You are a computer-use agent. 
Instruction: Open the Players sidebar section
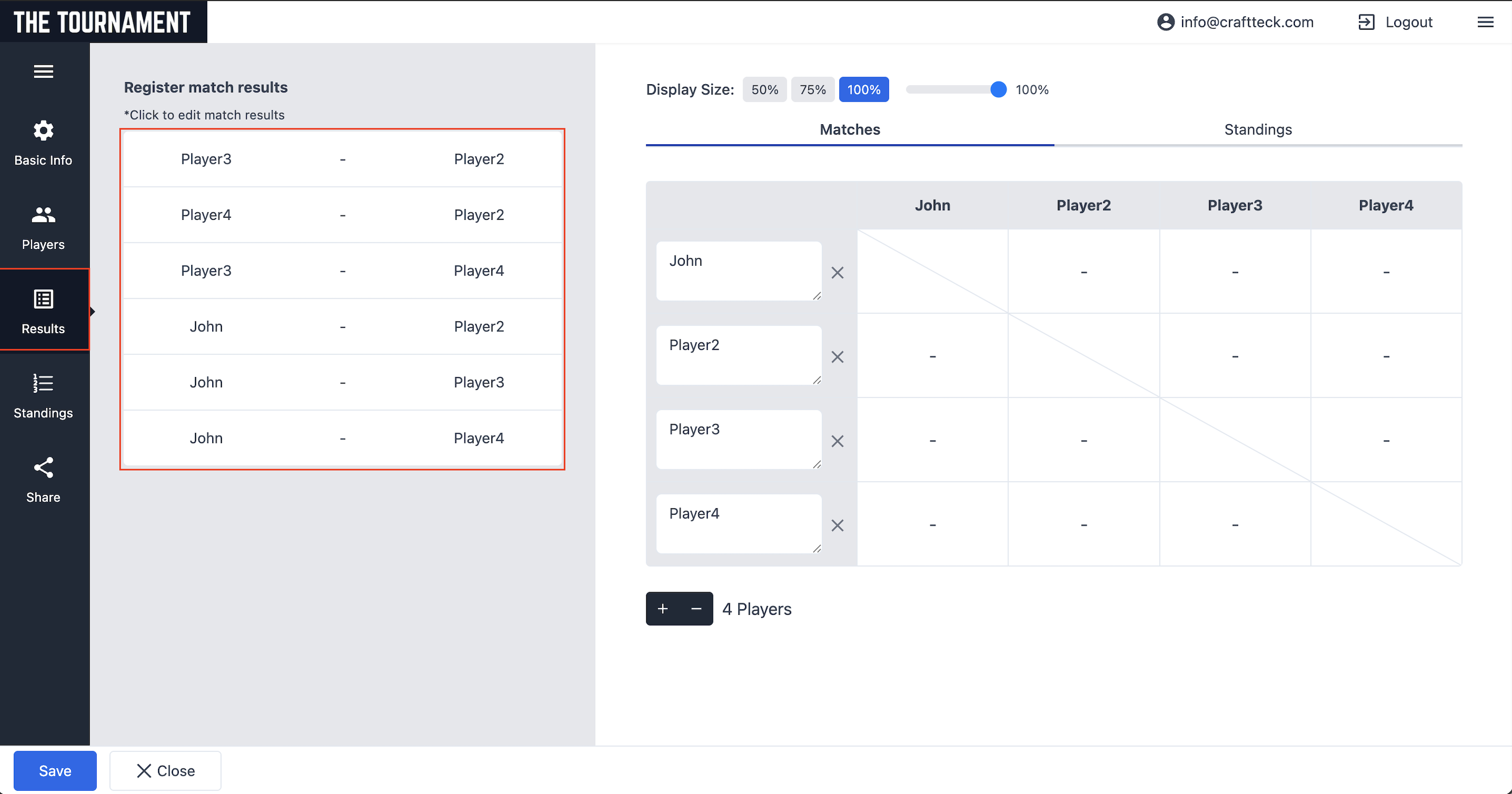[x=43, y=227]
